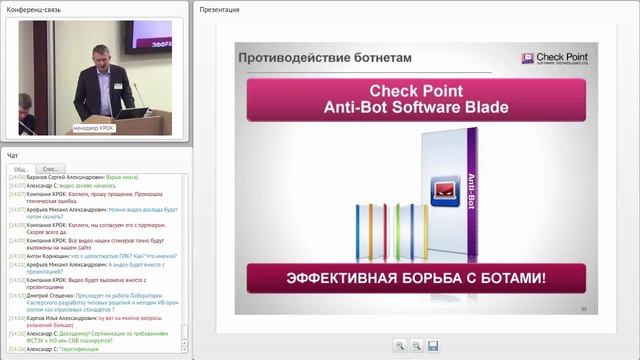Click the 14:20 Александр С message about Сертификация

89,337
